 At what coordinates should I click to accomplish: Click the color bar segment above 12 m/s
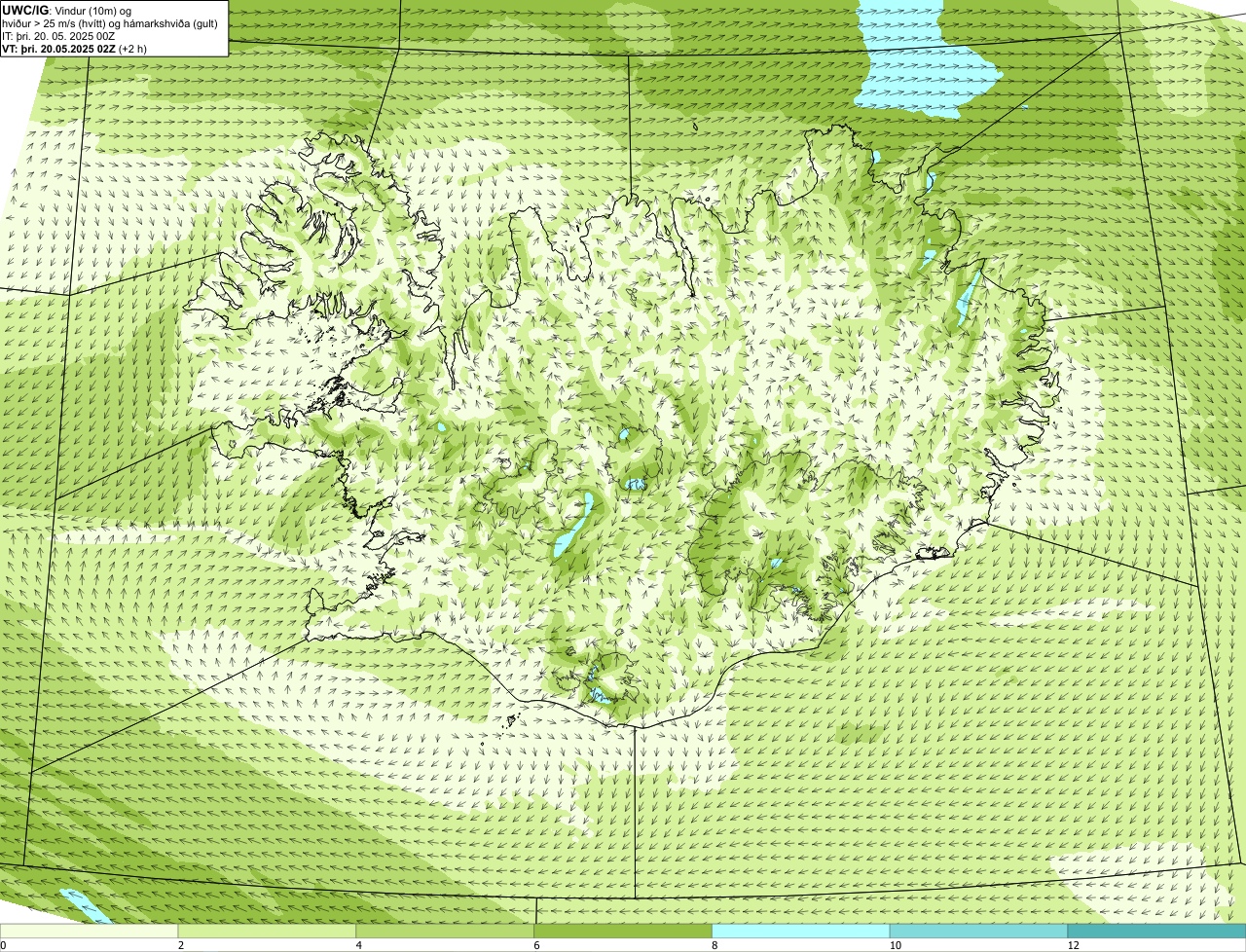click(1156, 931)
